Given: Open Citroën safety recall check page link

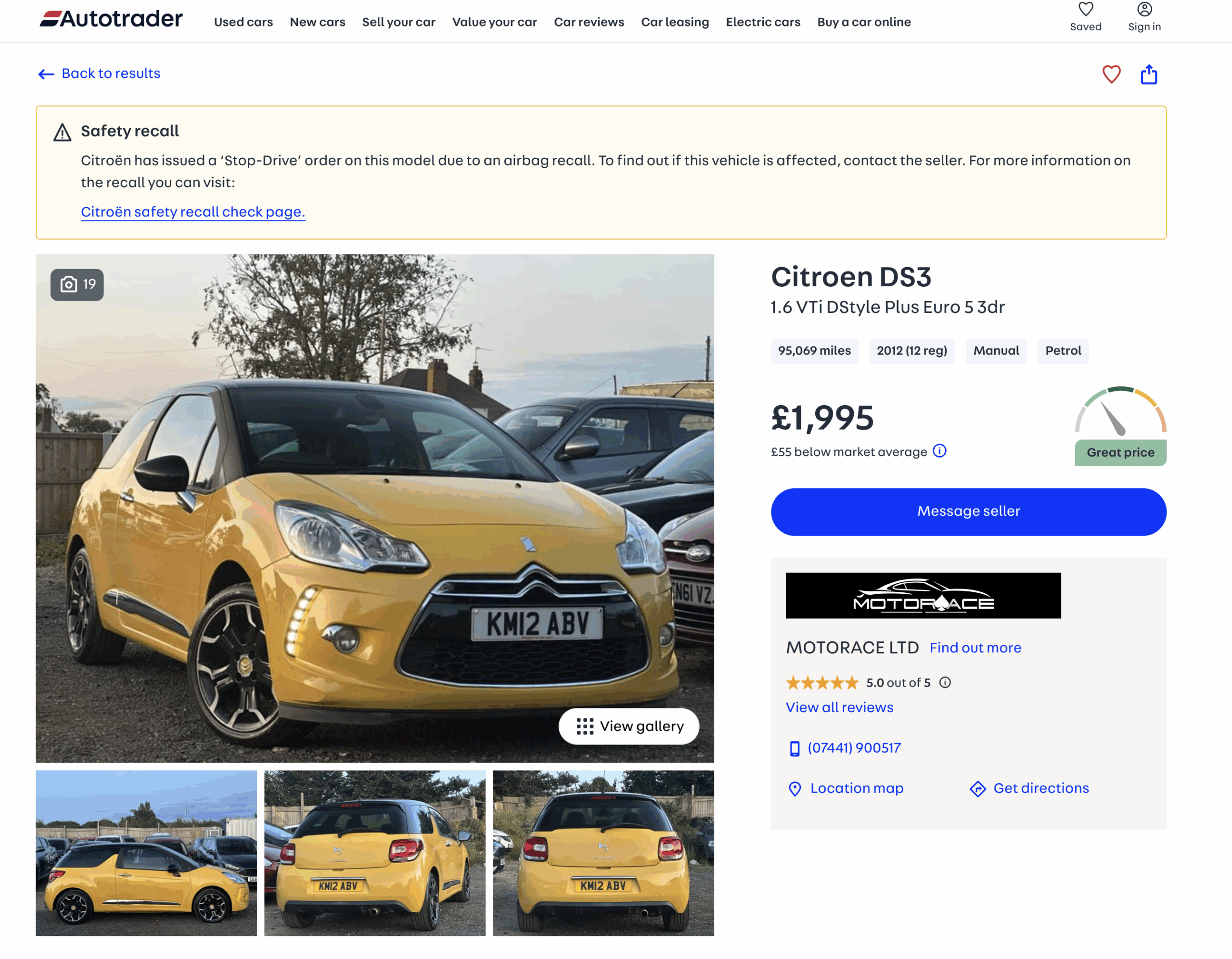Looking at the screenshot, I should [193, 212].
